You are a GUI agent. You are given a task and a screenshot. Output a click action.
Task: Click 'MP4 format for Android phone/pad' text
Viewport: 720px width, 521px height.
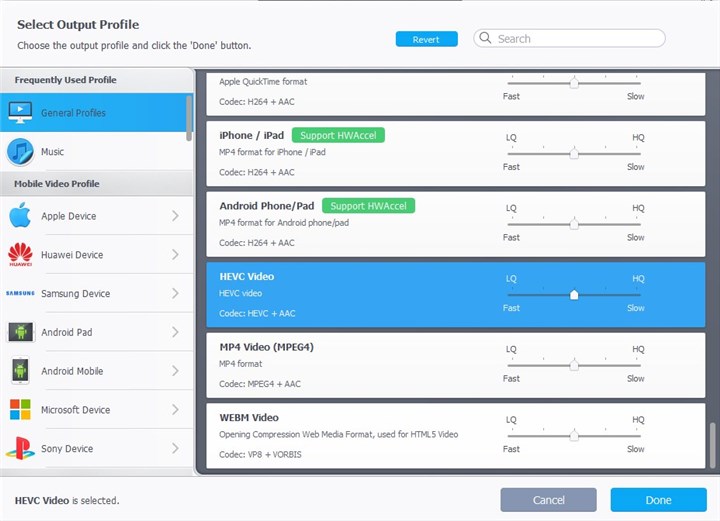tap(284, 223)
